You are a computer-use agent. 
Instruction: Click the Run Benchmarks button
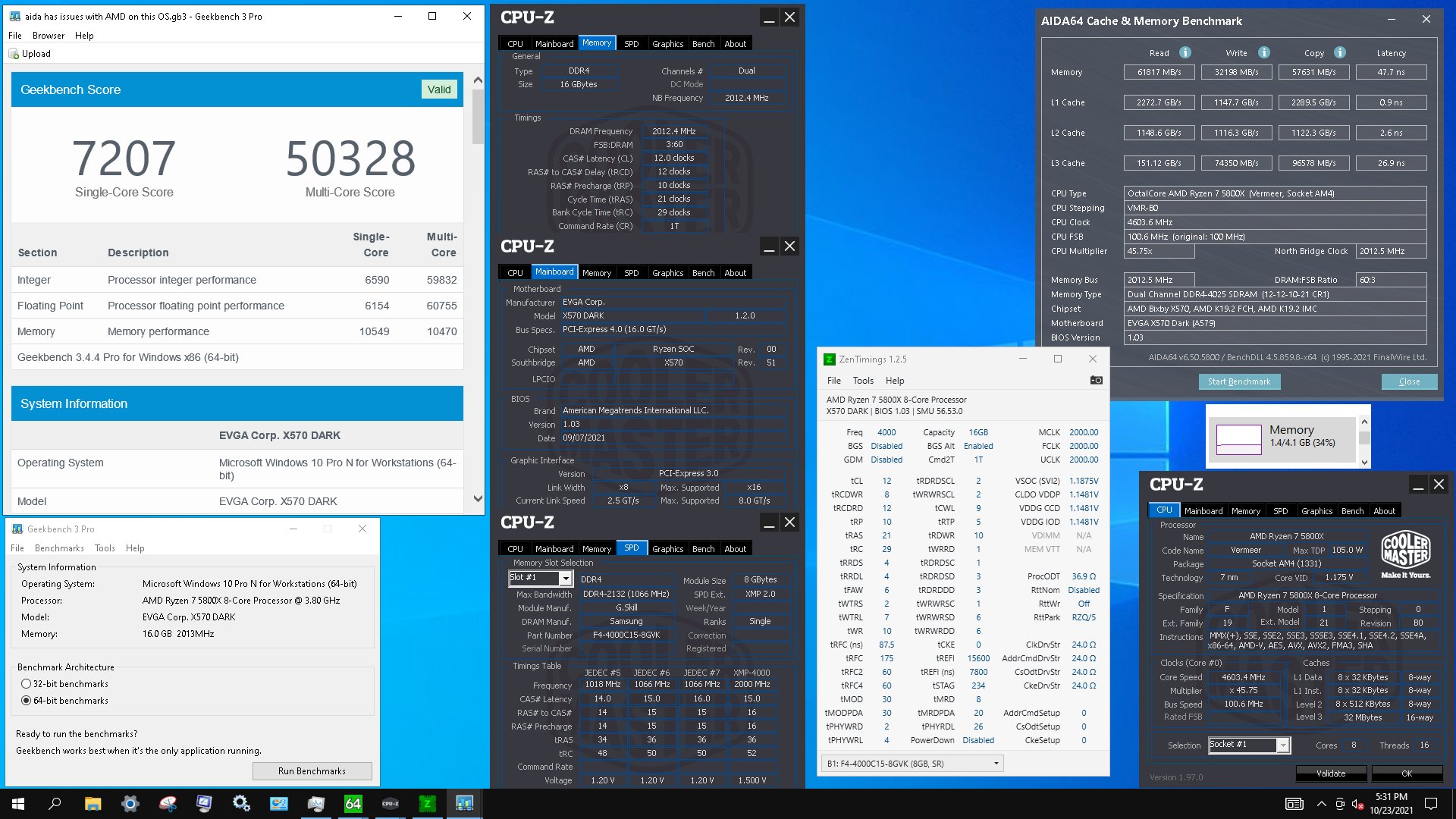(x=312, y=771)
